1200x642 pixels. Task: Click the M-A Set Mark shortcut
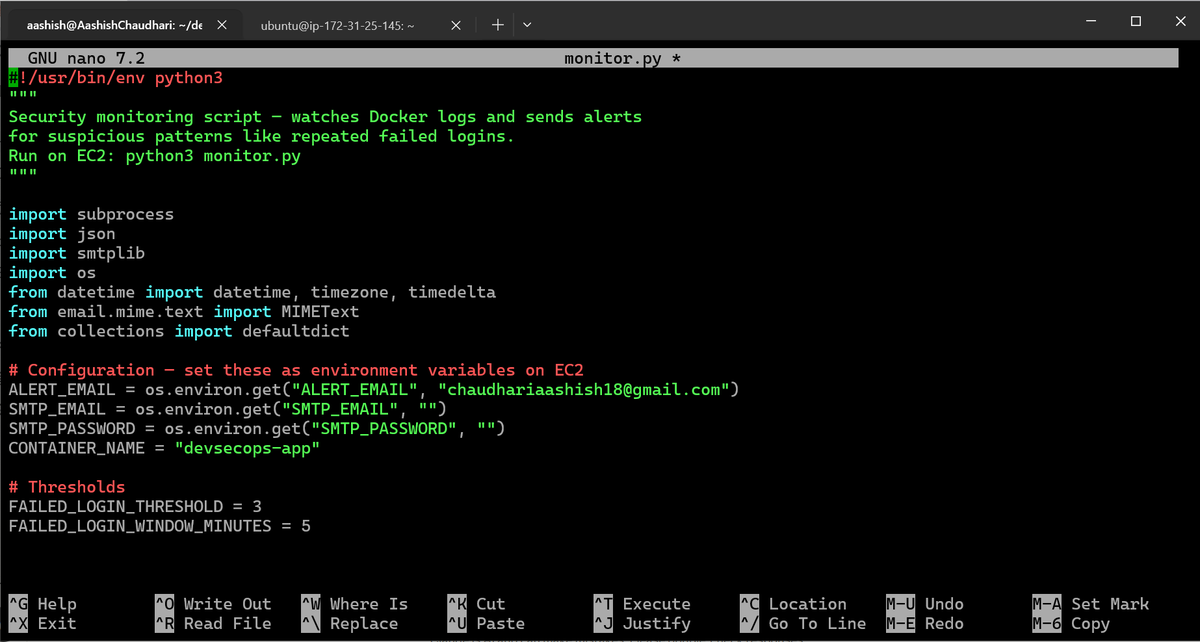[1091, 604]
